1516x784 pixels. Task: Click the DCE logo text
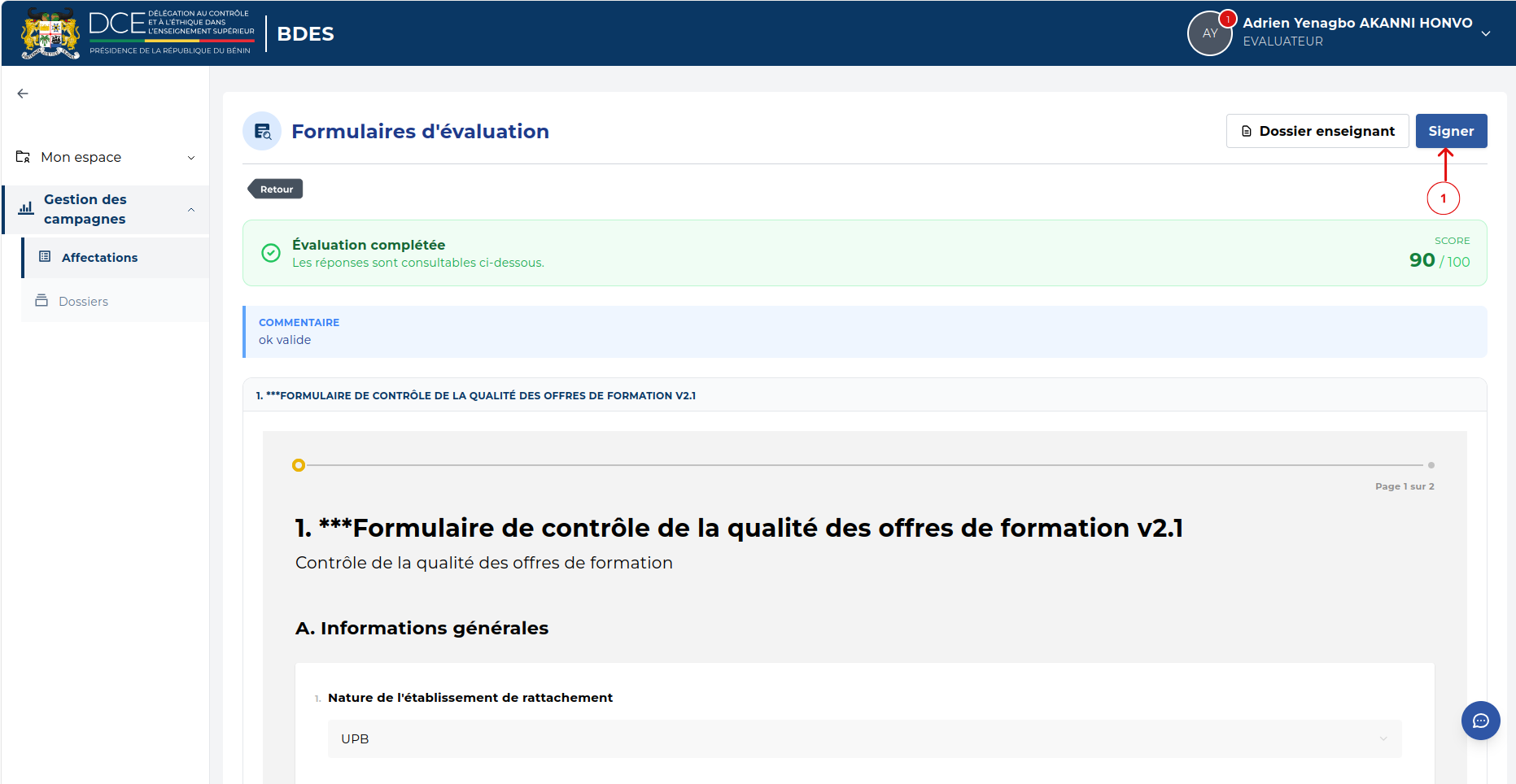[x=172, y=33]
